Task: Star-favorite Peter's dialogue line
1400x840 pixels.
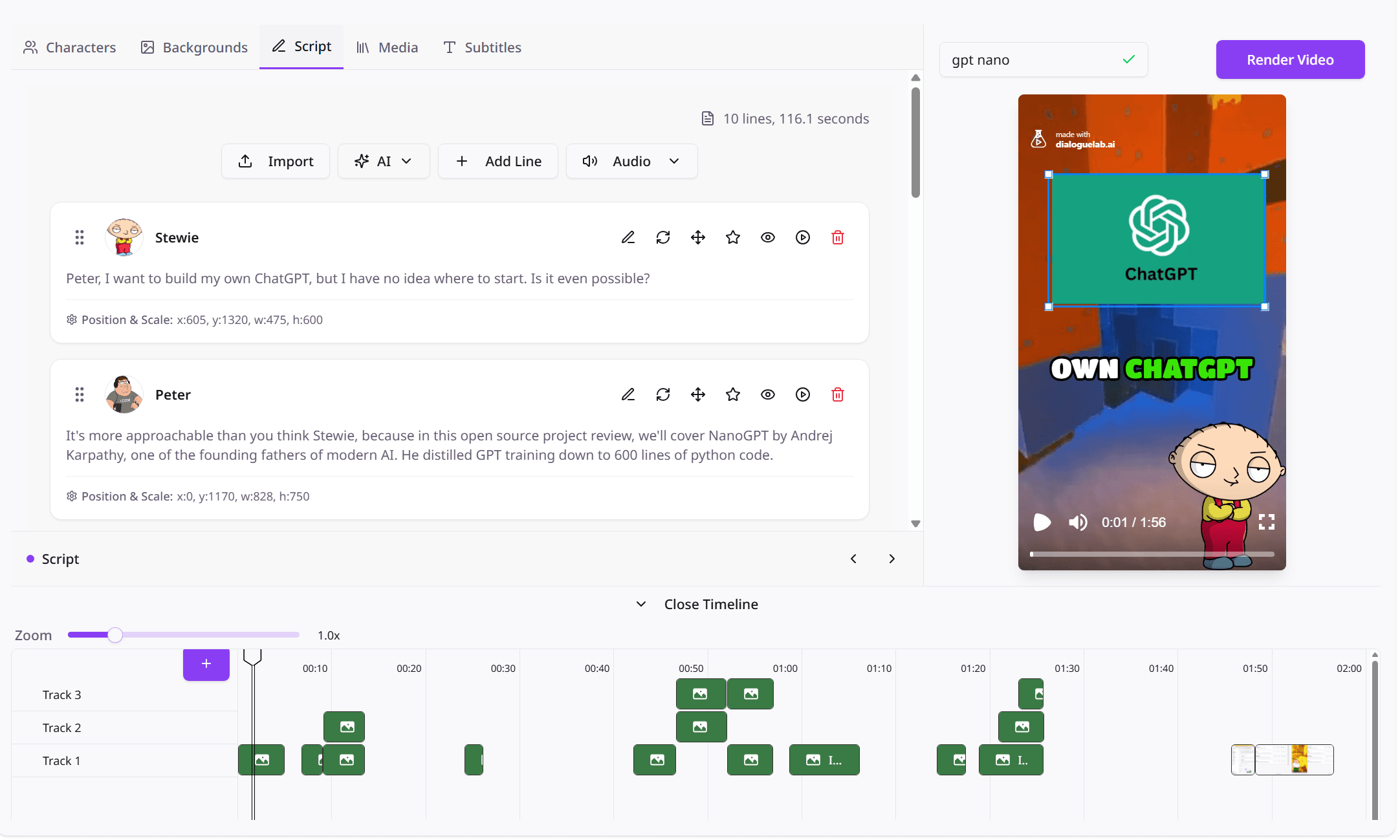Action: (732, 394)
